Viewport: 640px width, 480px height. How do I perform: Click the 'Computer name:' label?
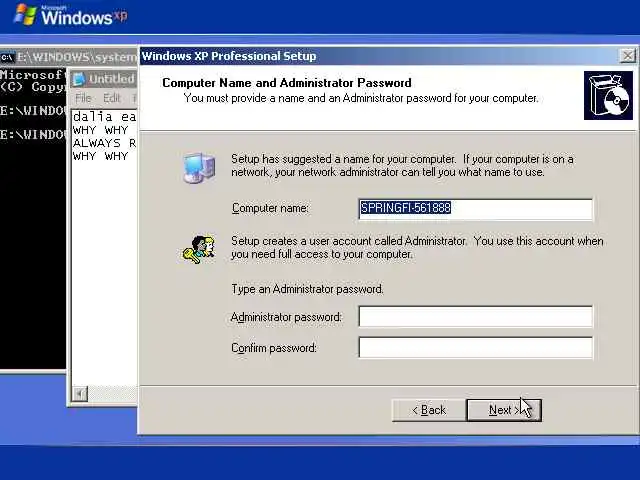click(270, 208)
